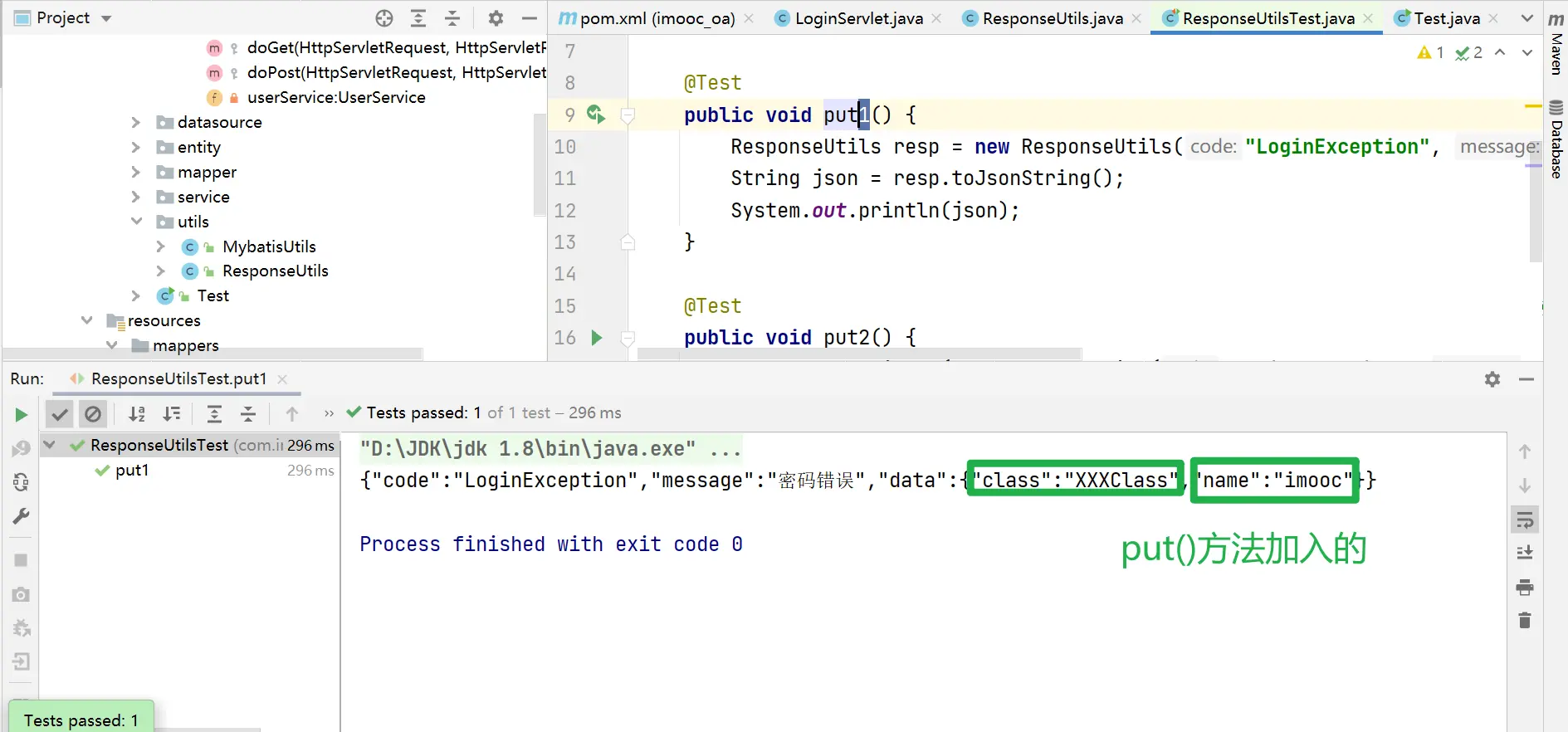Screen dimensions: 1568x732
Task: Collapse all nodes in Project panel header
Action: pyautogui.click(x=452, y=18)
